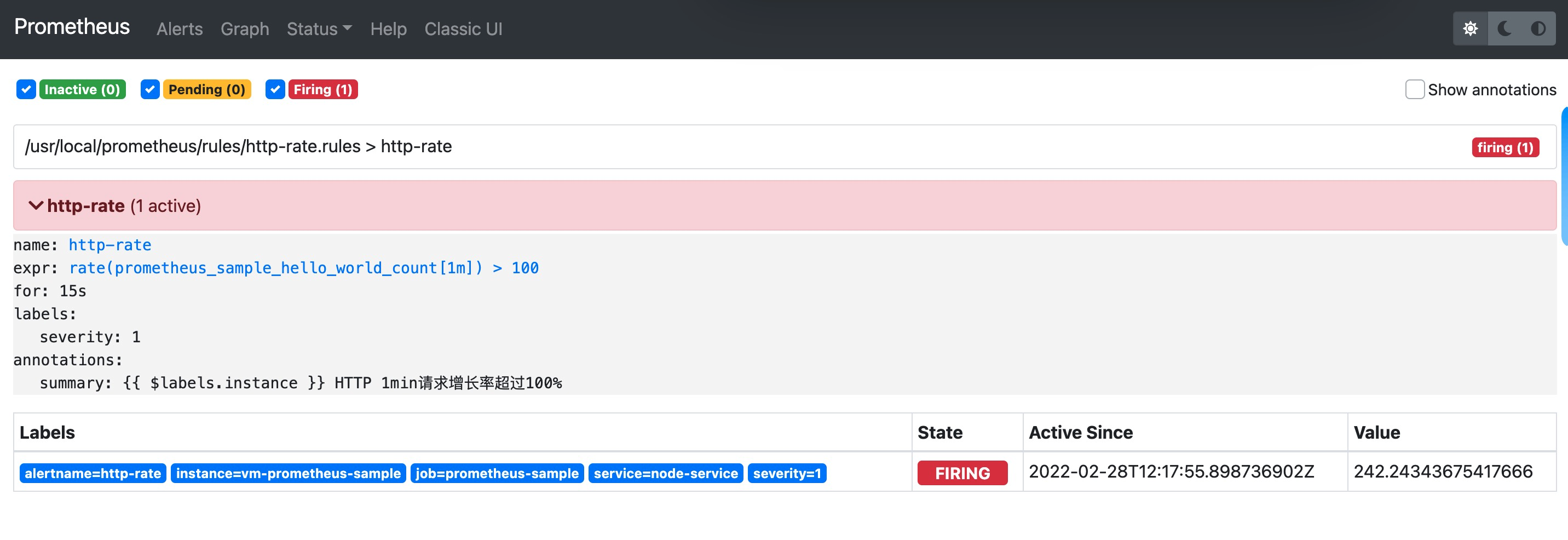The width and height of the screenshot is (1568, 540).
Task: Select the Active Since timestamp cell value
Action: point(1171,471)
